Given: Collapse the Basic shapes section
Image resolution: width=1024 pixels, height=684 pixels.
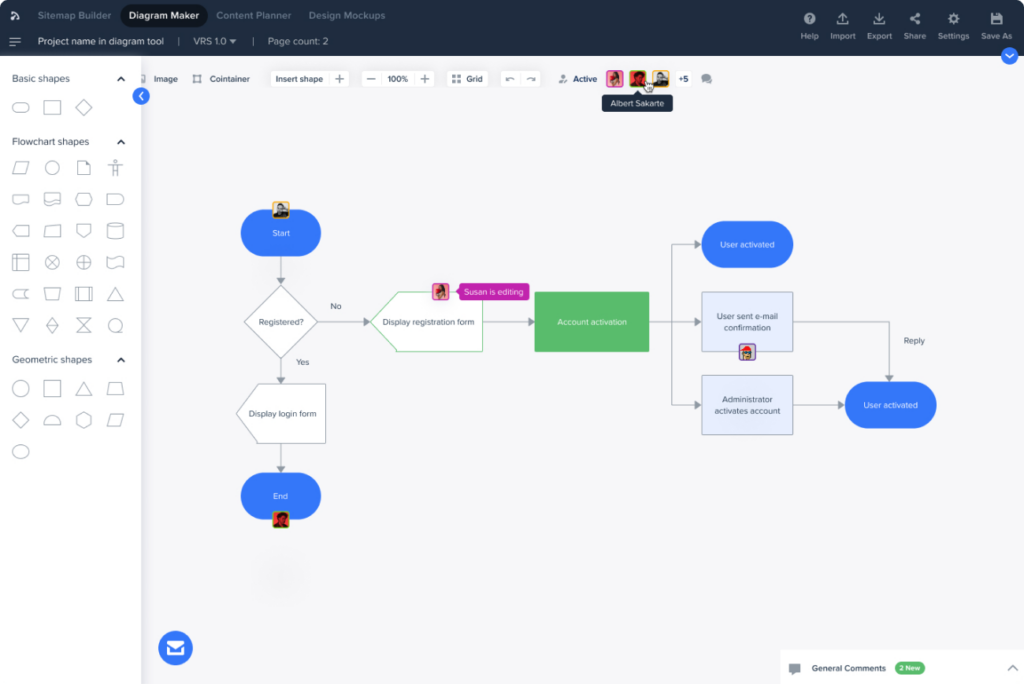Looking at the screenshot, I should click(x=121, y=78).
